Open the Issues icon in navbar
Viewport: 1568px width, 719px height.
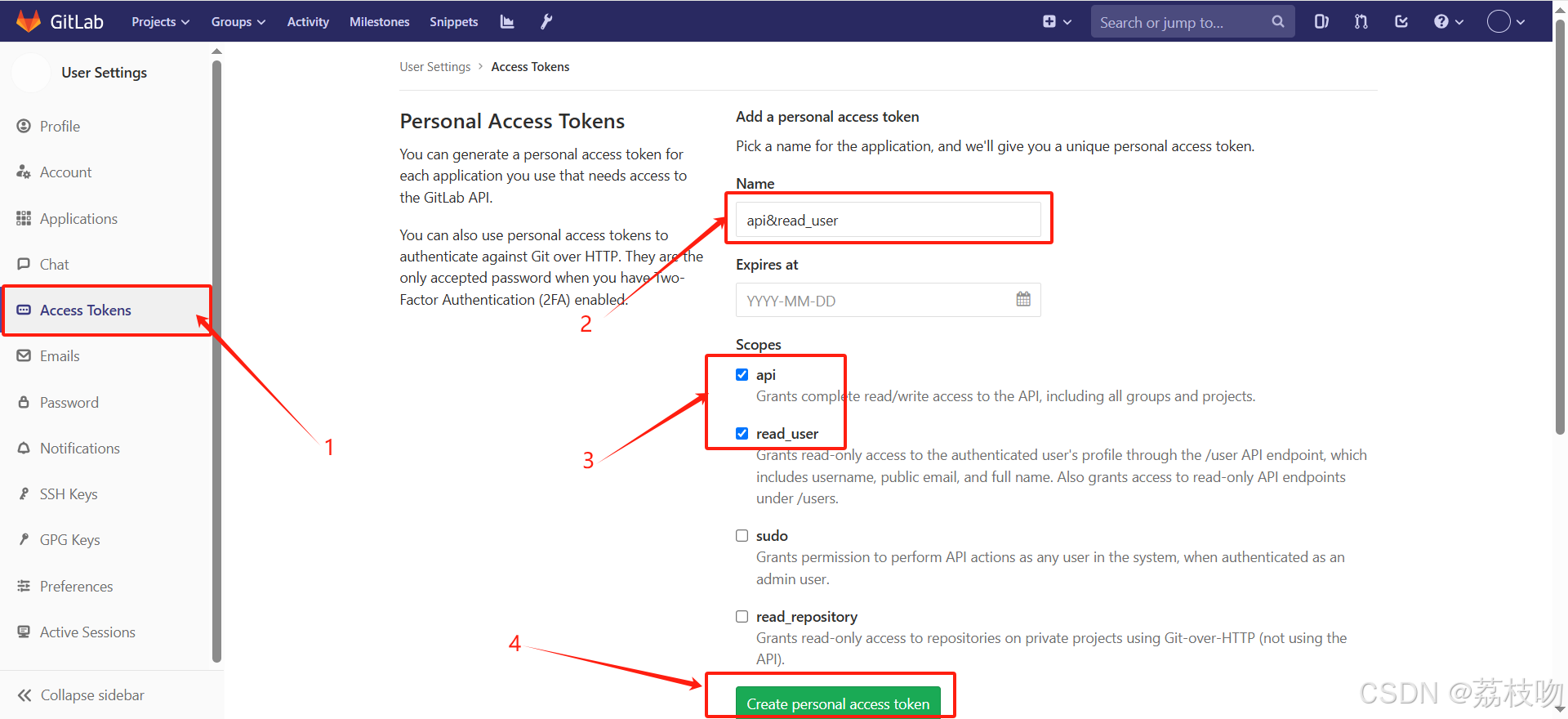point(1321,22)
